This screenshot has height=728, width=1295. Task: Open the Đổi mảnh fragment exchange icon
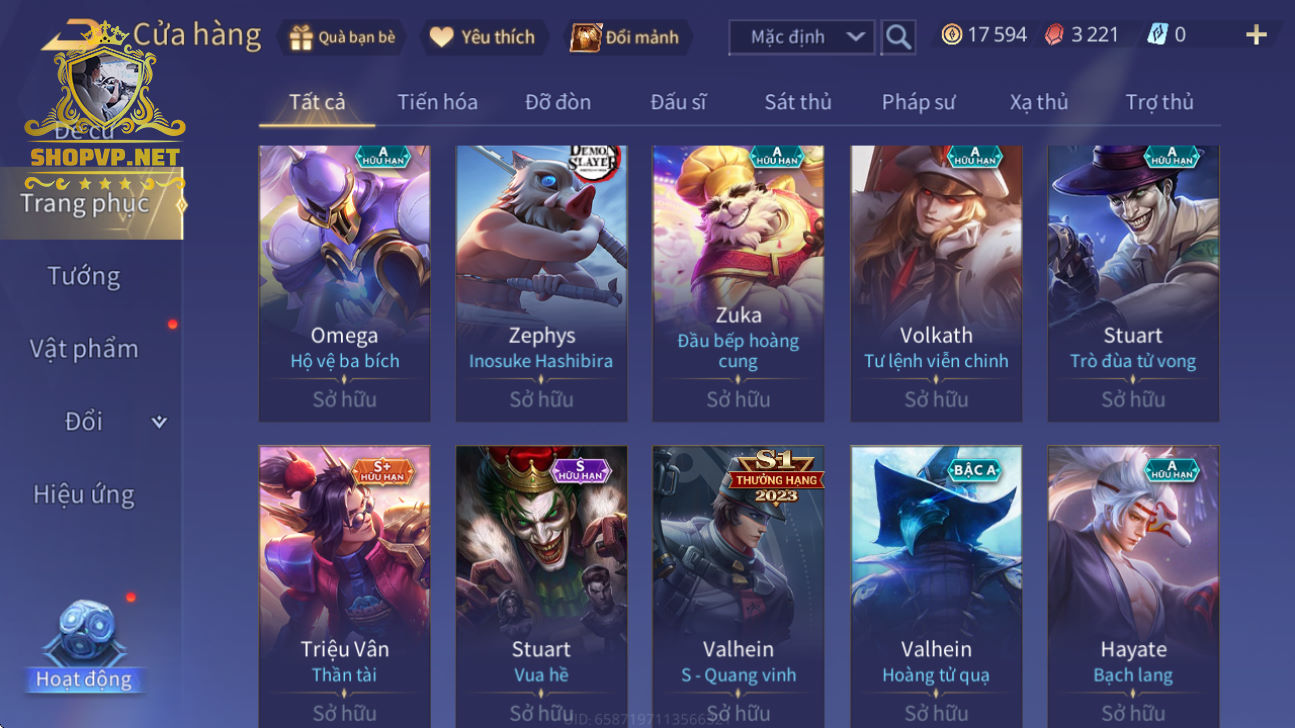(585, 37)
